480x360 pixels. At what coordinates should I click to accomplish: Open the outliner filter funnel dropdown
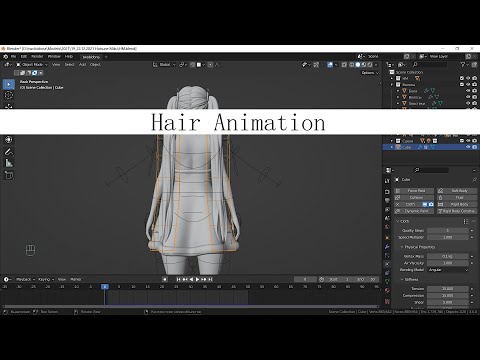pyautogui.click(x=464, y=65)
